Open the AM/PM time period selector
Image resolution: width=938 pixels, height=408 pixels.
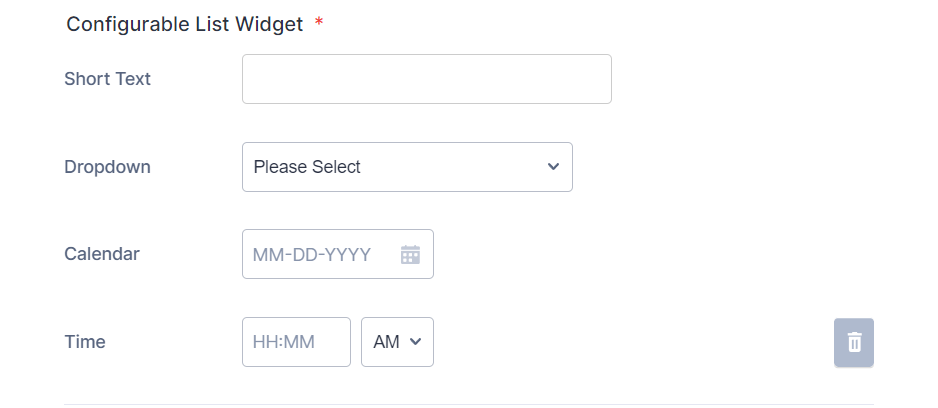[x=397, y=342]
